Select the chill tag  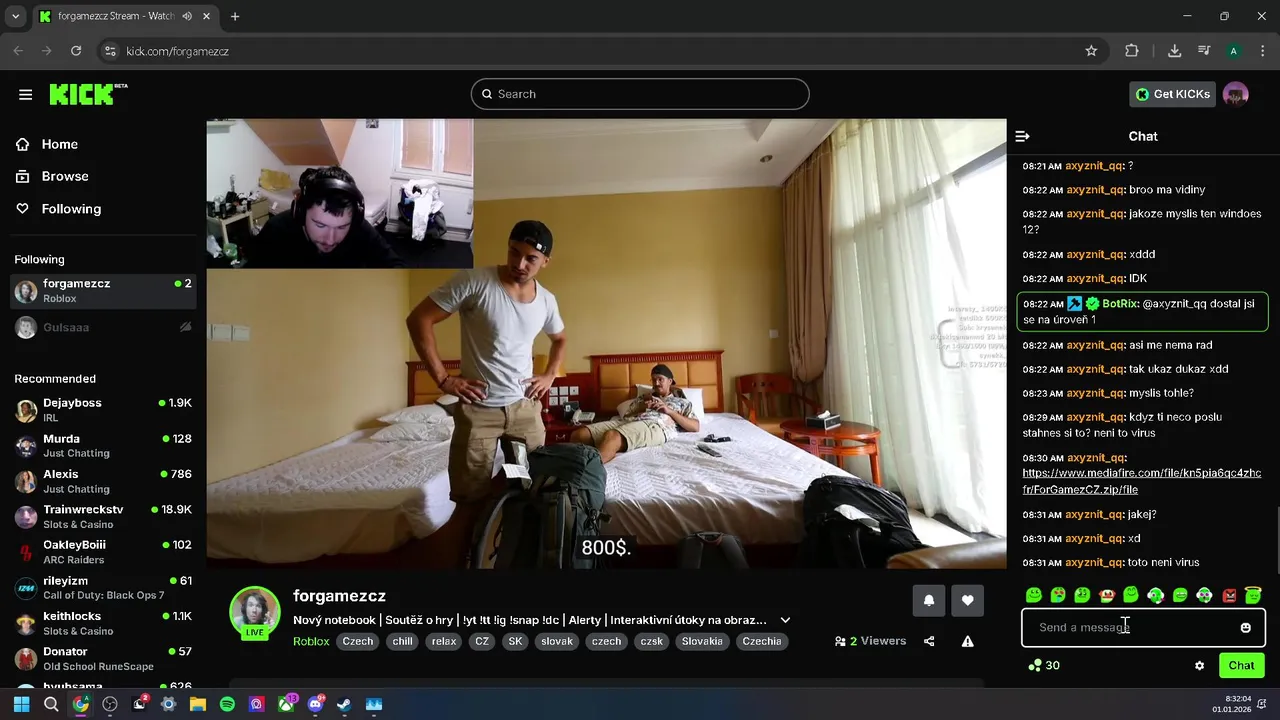[x=402, y=641]
